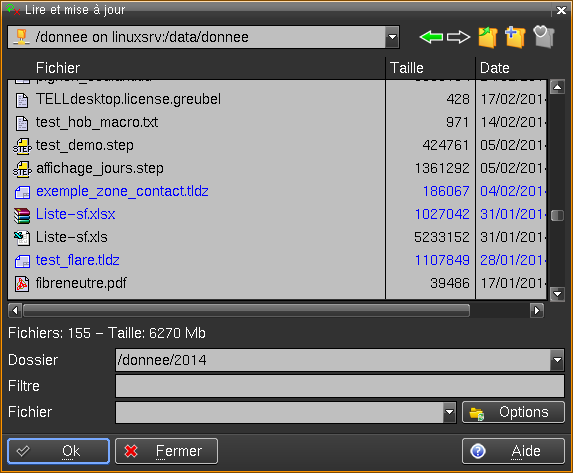Confirm with the Ok button
The width and height of the screenshot is (573, 473).
58,451
